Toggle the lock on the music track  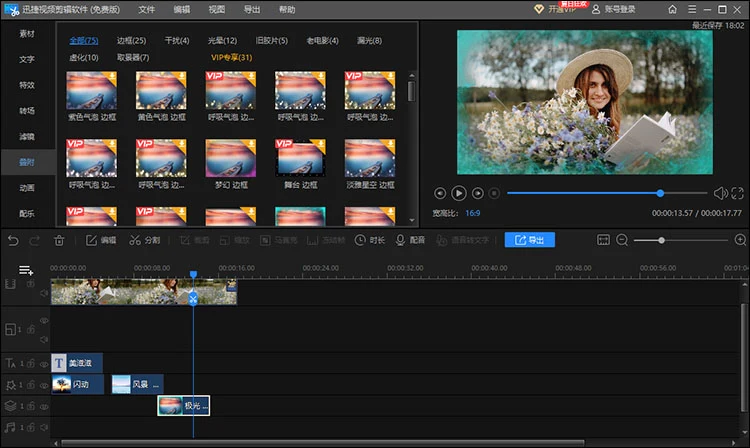pos(31,428)
